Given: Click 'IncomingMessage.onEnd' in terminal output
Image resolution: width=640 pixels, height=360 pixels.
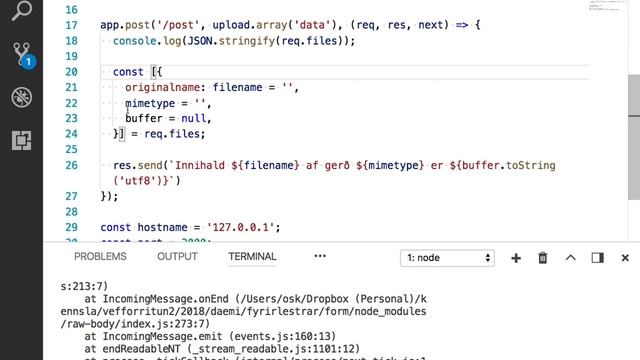Looking at the screenshot, I should (165, 299).
